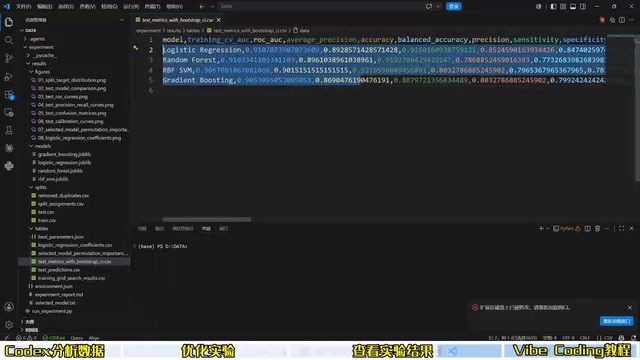Click the blue reload window notification button

[x=616, y=321]
